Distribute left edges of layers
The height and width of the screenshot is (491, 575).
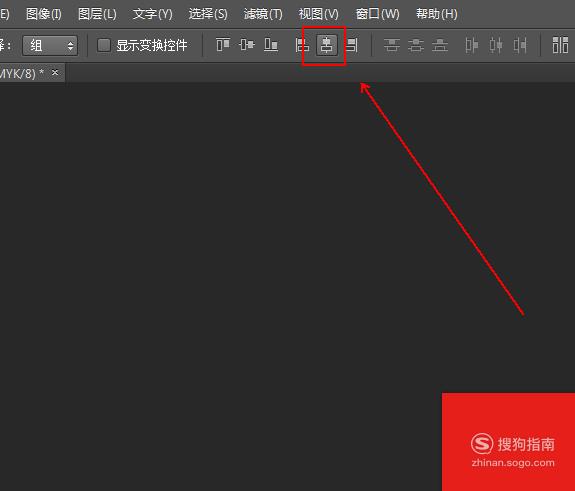coord(472,45)
